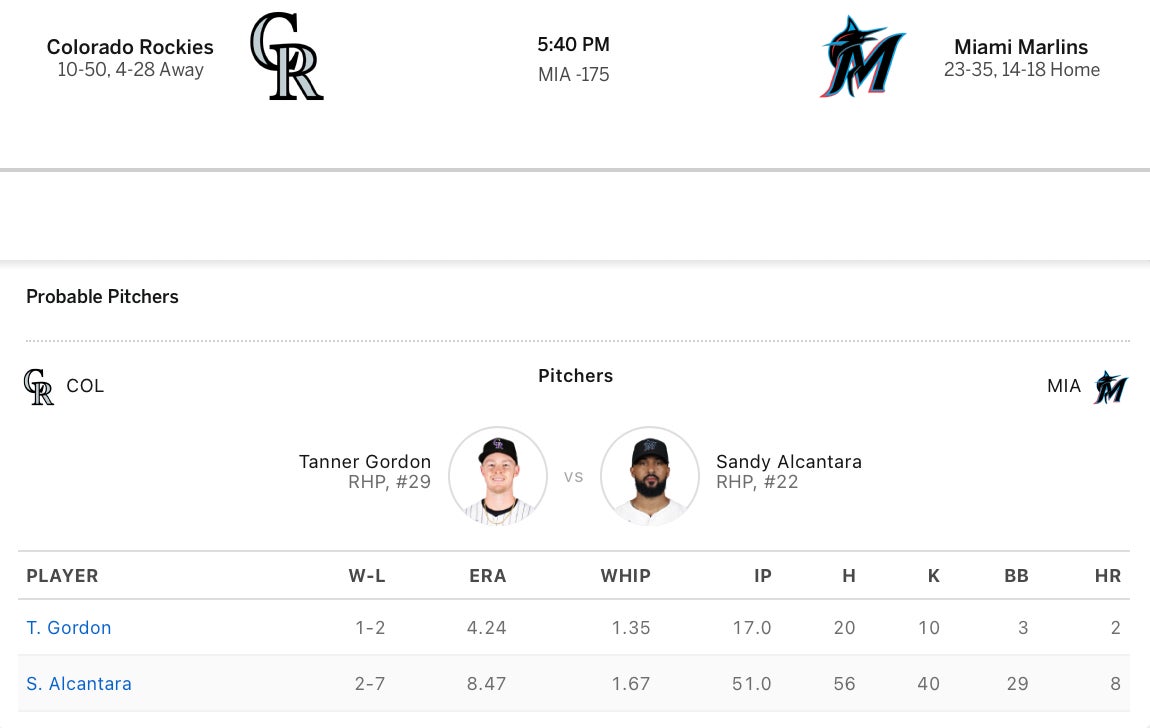This screenshot has height=728, width=1150.
Task: Click the Probable Pitchers section heading
Action: click(102, 297)
